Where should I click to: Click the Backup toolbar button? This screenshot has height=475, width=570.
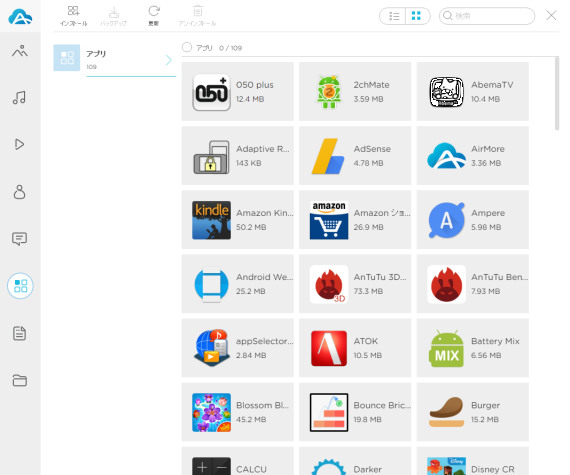[113, 16]
